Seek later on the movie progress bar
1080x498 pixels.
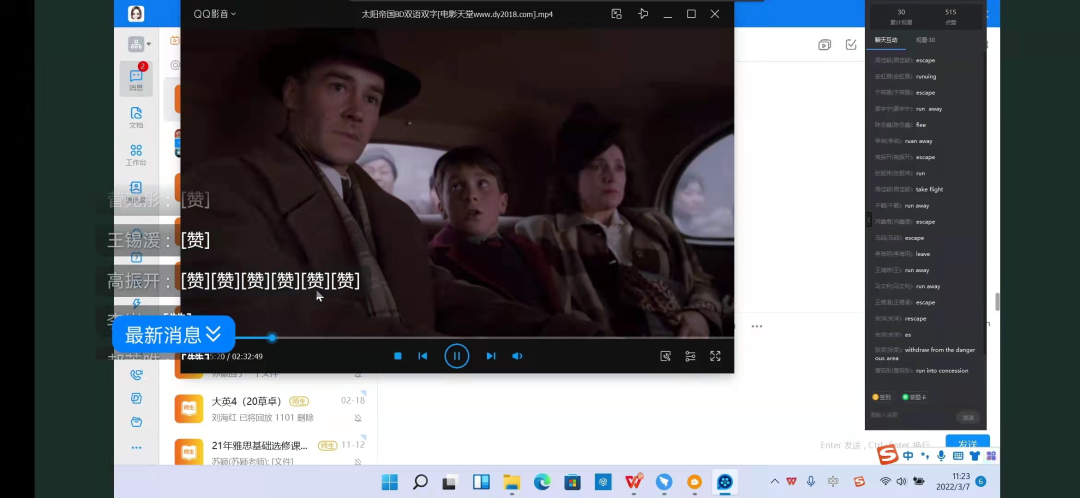503,338
